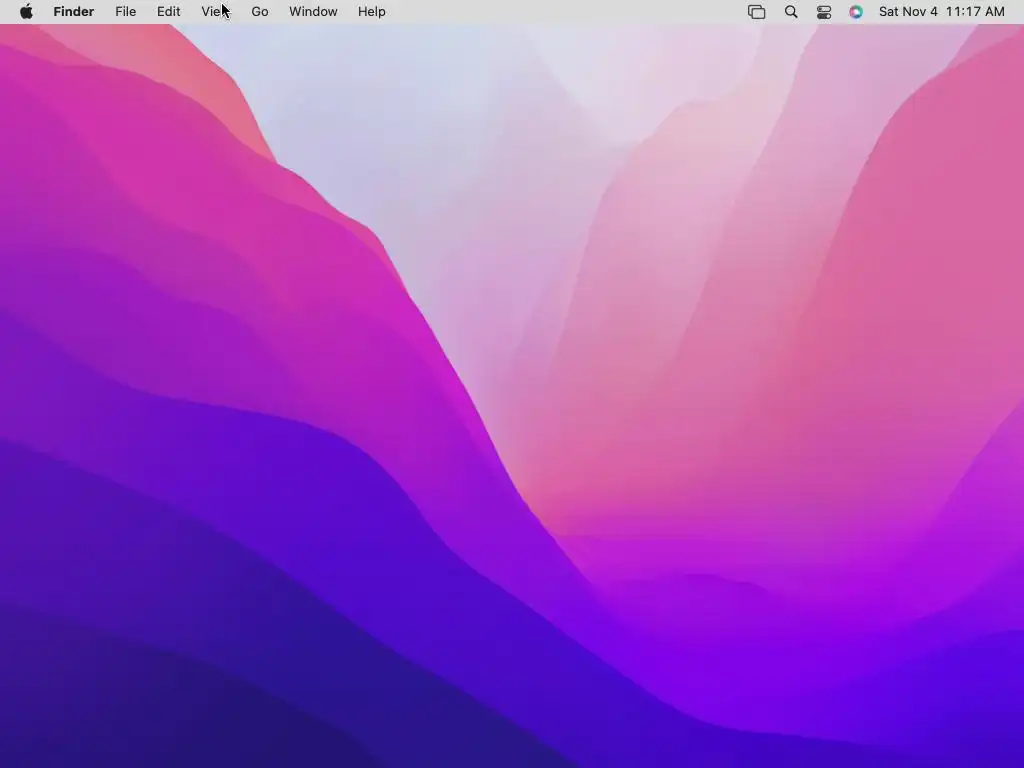The width and height of the screenshot is (1024, 768).
Task: Open the Finder application menu
Action: [74, 12]
